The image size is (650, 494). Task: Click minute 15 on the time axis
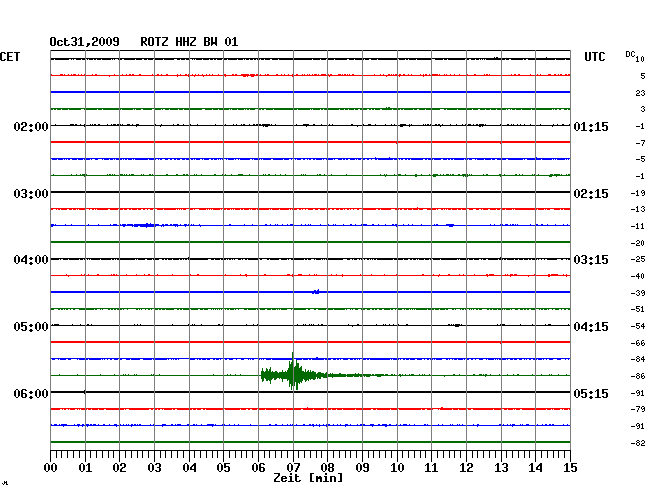[570, 468]
